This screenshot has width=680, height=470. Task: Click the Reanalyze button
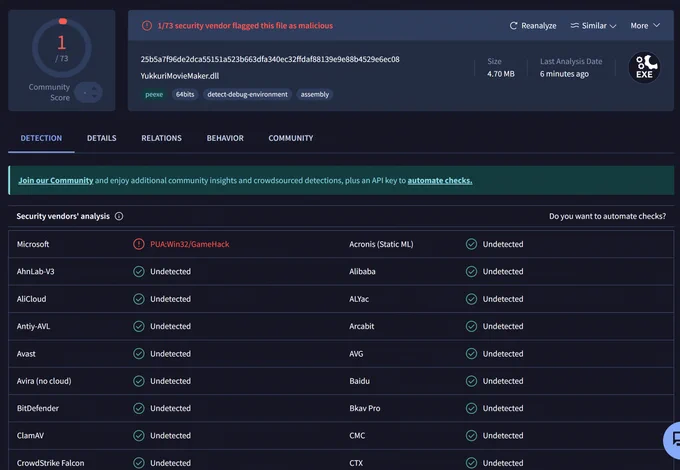pyautogui.click(x=533, y=26)
